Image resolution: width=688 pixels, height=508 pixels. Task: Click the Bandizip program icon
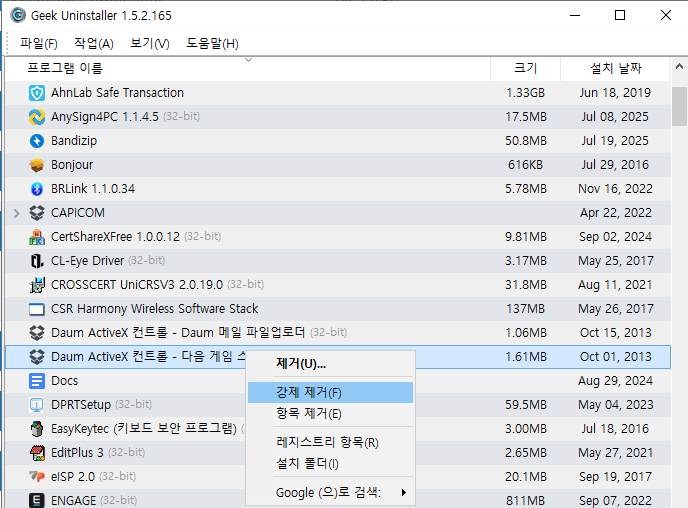click(37, 141)
